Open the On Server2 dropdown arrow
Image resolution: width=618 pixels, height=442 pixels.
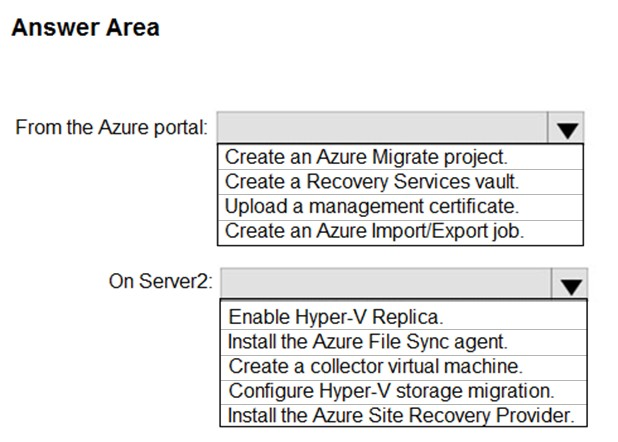(570, 283)
